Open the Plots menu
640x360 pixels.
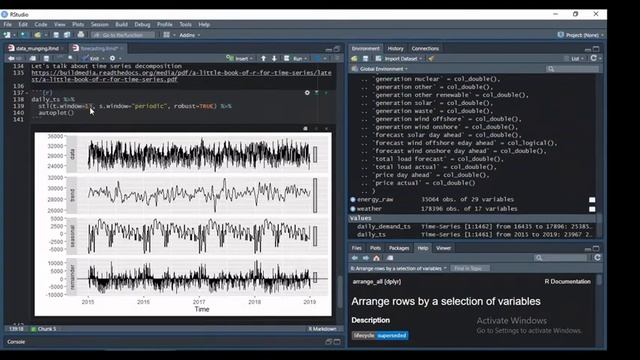[78, 24]
